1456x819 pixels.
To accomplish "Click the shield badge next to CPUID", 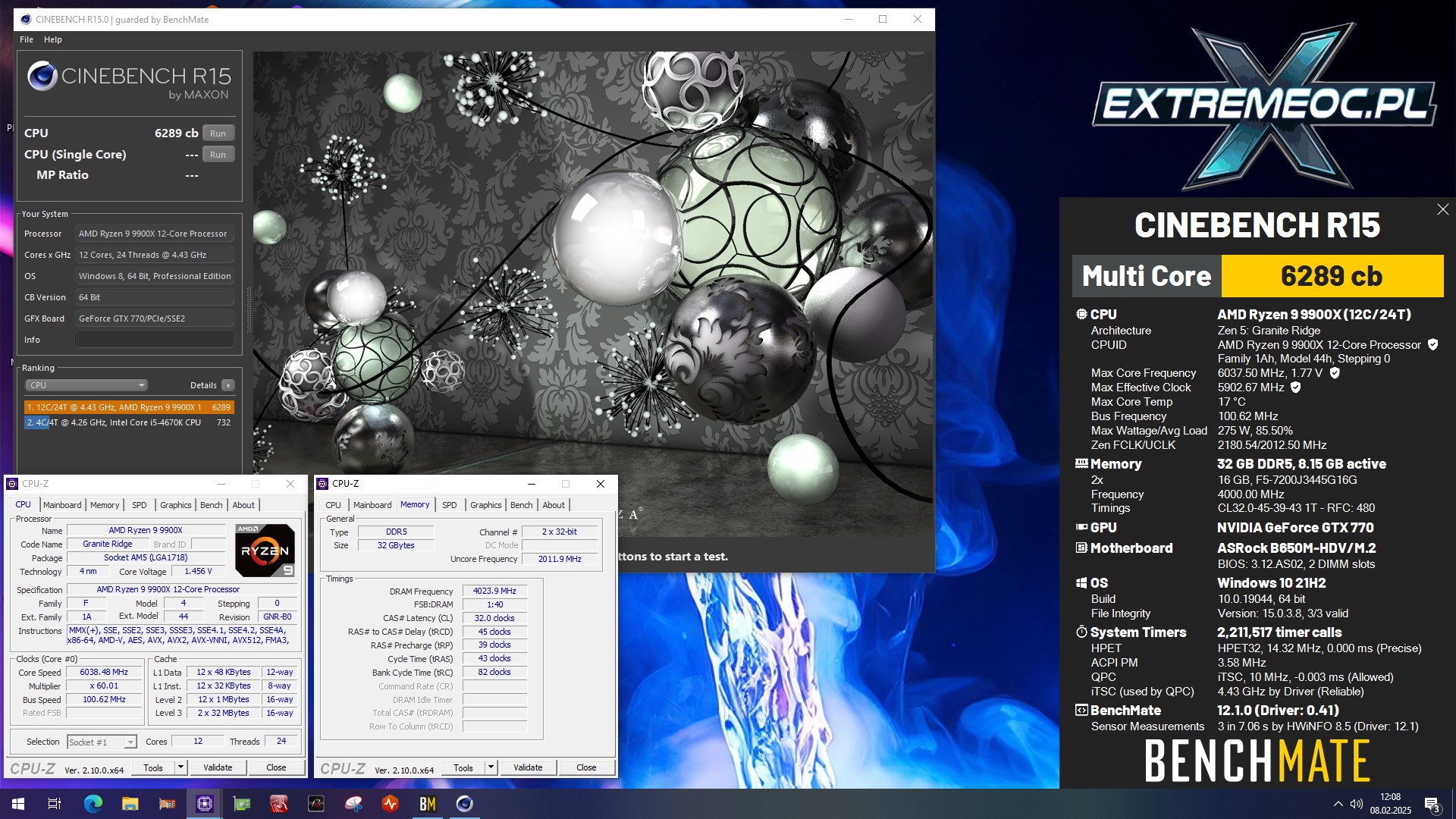I will [1432, 344].
